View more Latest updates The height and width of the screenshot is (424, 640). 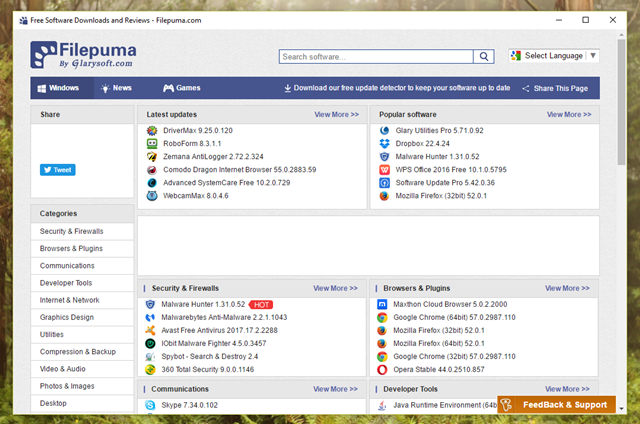[336, 115]
